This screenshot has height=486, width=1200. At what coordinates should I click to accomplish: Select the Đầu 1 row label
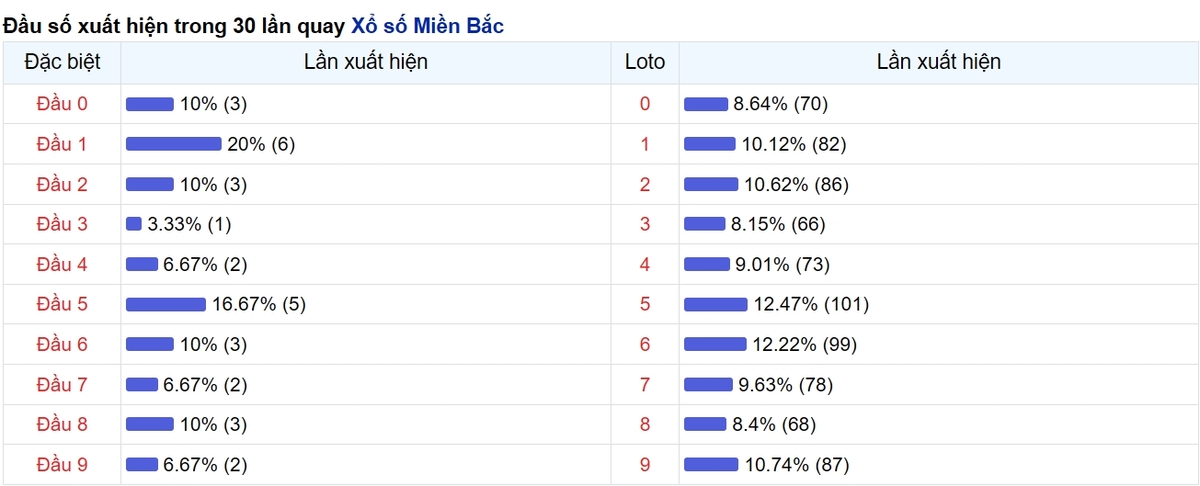[x=62, y=144]
